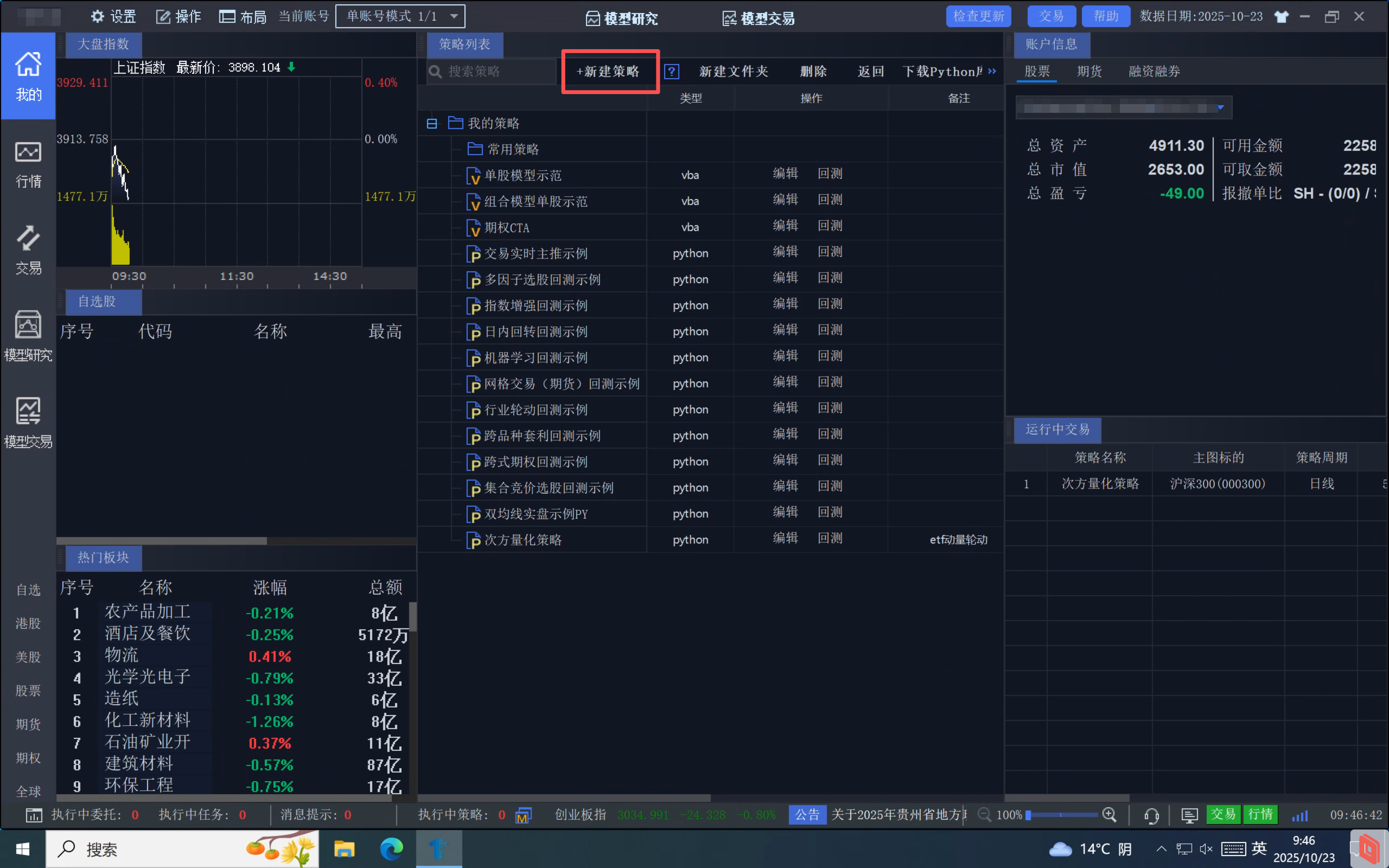Viewport: 1389px width, 868px height.
Task: Run 回测 for 次方量化策略
Action: [x=830, y=539]
